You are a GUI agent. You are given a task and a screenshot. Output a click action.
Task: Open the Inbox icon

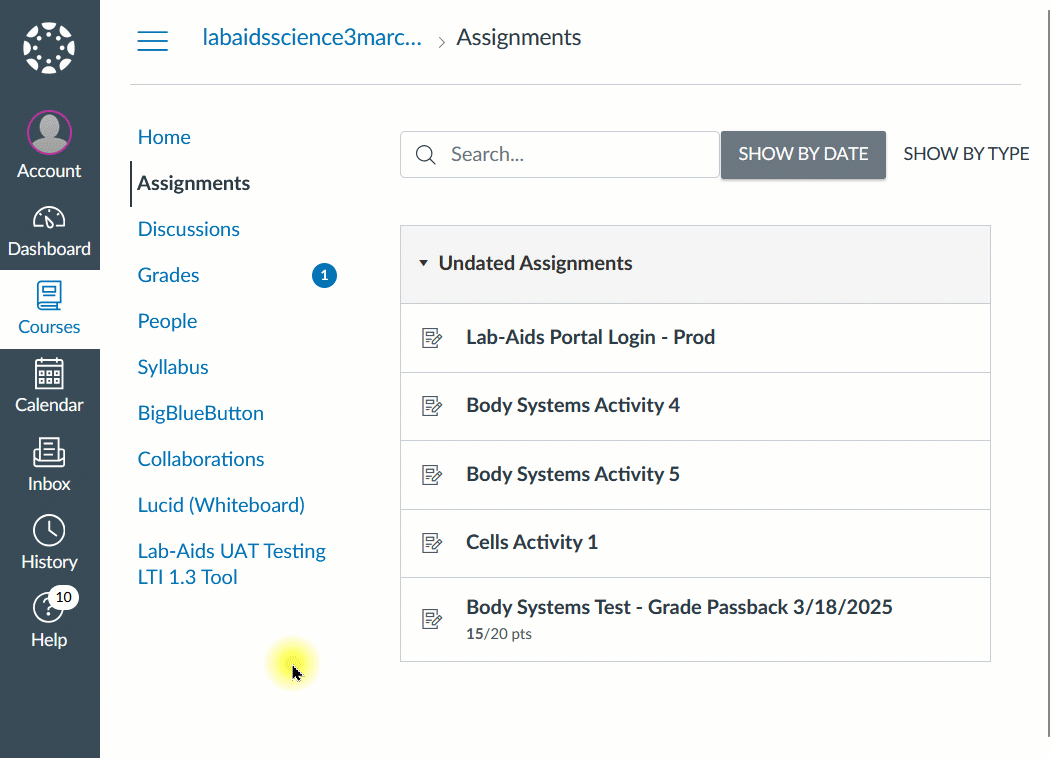[x=49, y=452]
